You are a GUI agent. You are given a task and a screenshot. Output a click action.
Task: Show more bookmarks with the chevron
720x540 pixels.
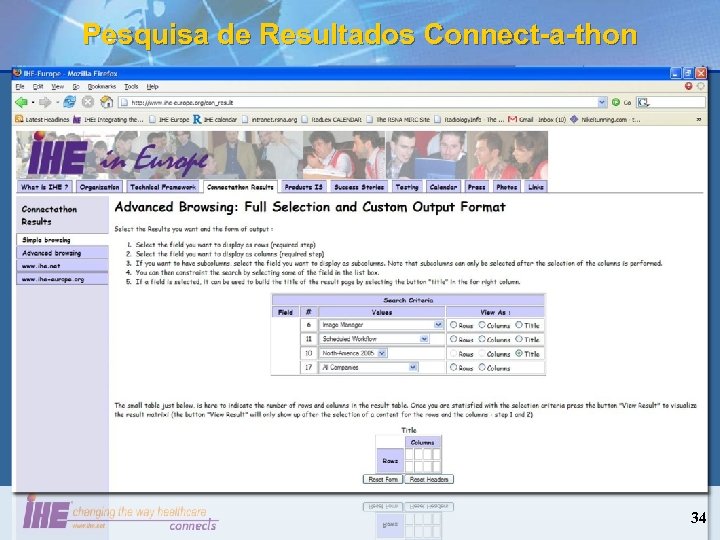click(x=698, y=119)
